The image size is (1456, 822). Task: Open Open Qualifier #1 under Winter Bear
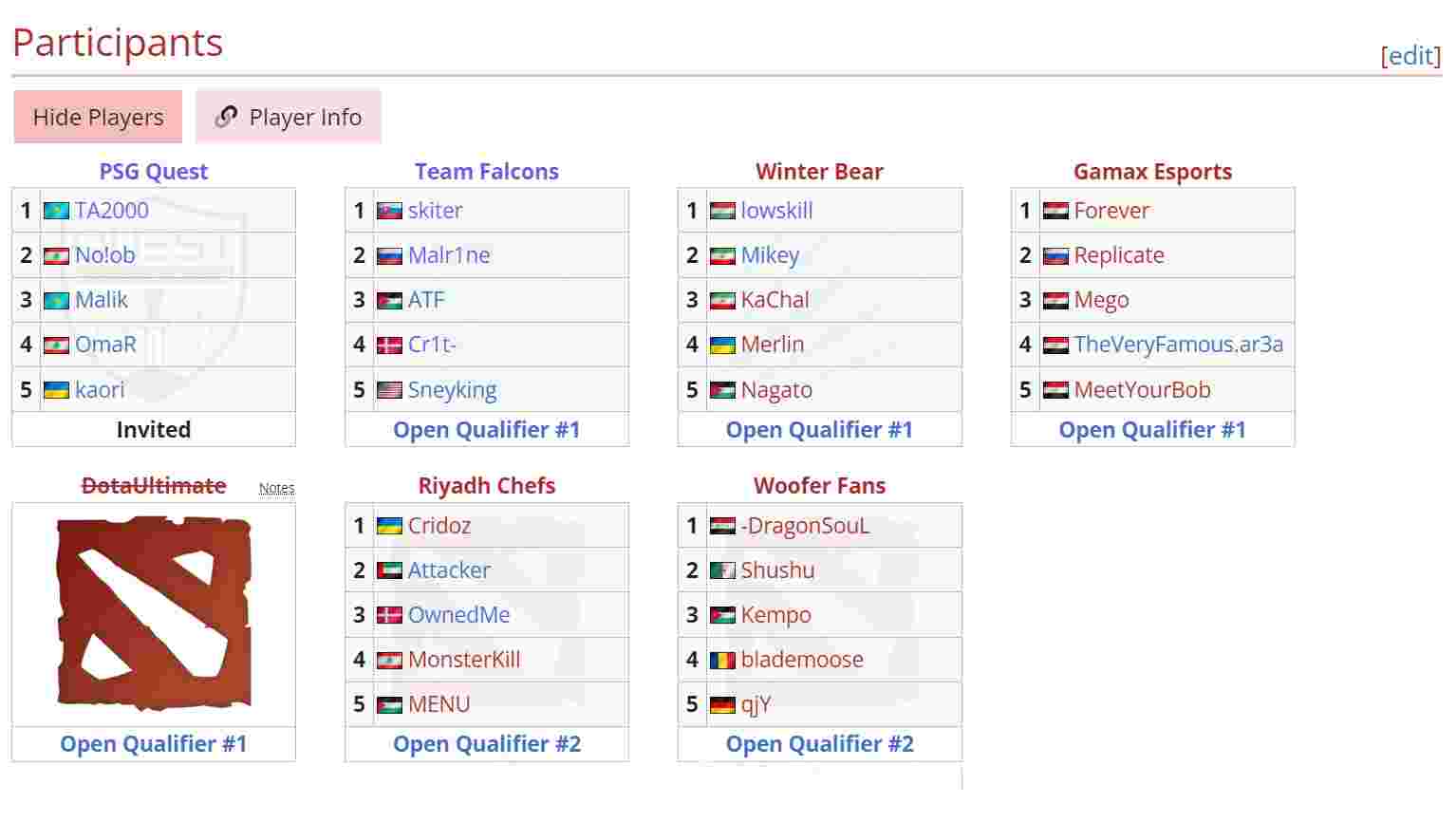tap(819, 430)
